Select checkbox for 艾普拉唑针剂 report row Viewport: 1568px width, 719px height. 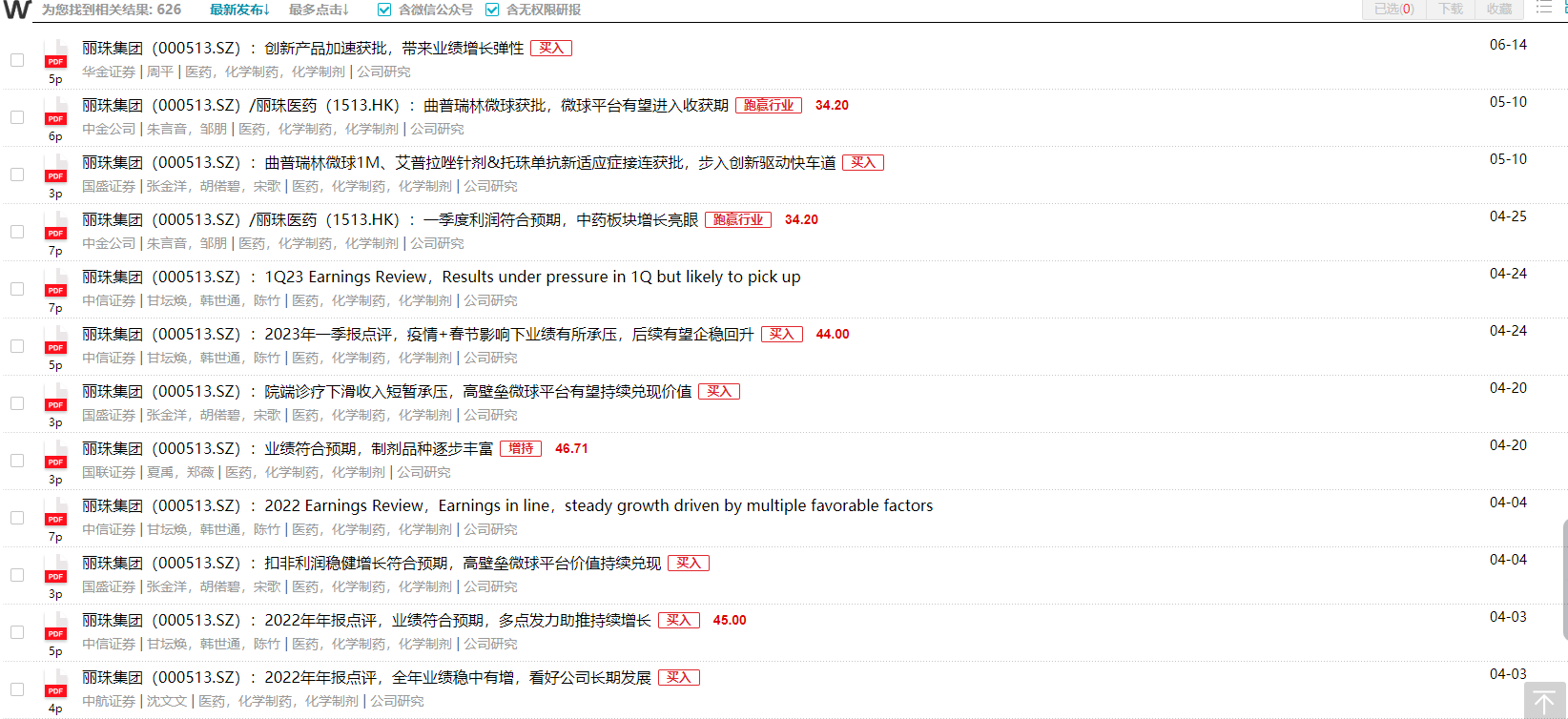click(x=17, y=175)
